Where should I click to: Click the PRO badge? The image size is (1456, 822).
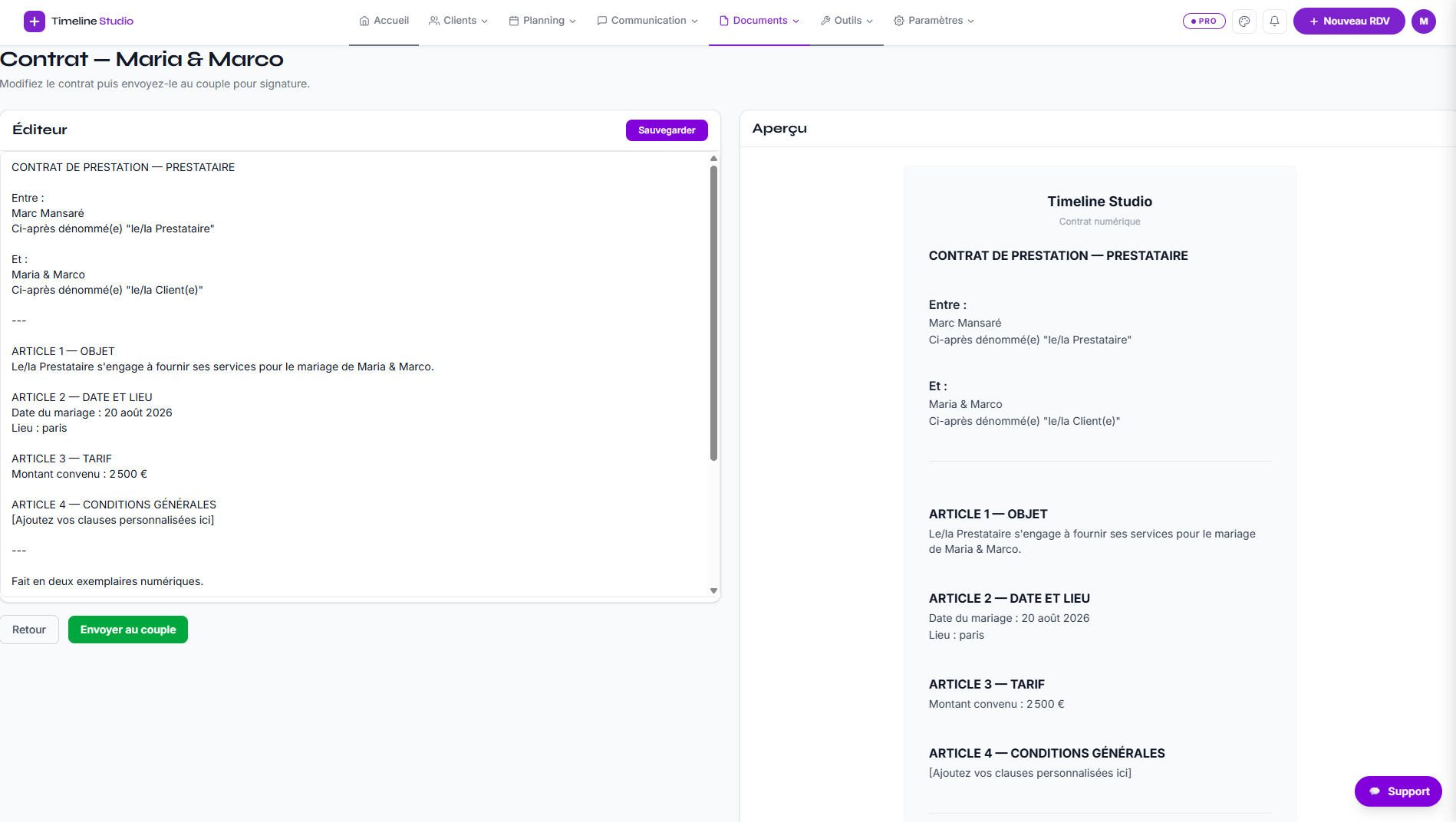[1204, 21]
